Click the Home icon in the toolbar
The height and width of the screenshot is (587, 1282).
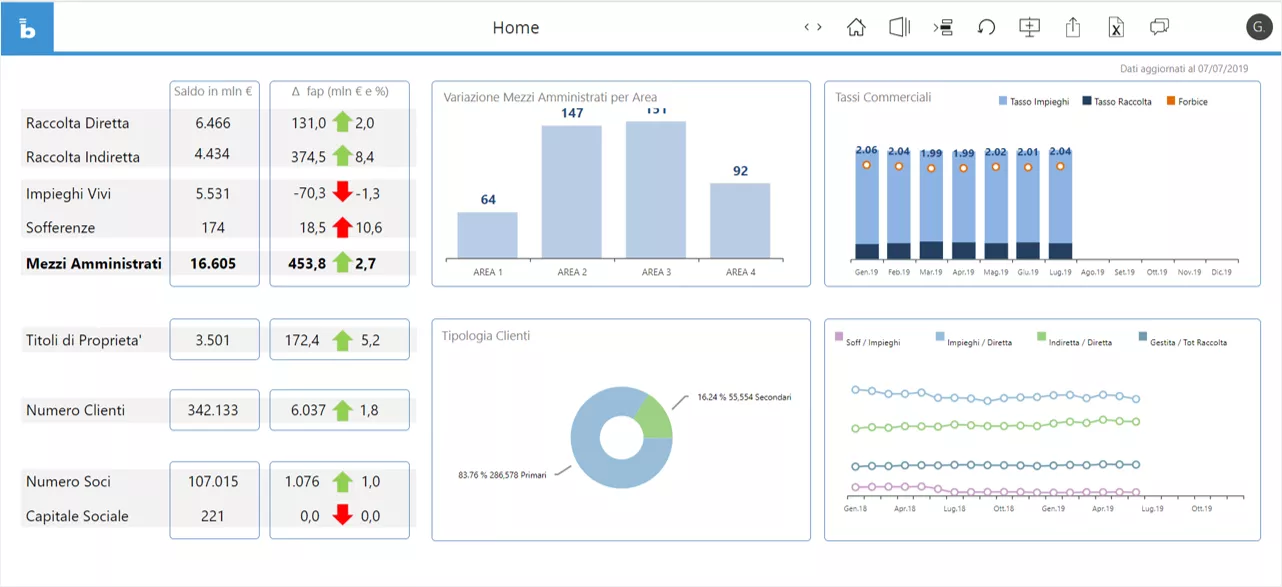(x=856, y=27)
